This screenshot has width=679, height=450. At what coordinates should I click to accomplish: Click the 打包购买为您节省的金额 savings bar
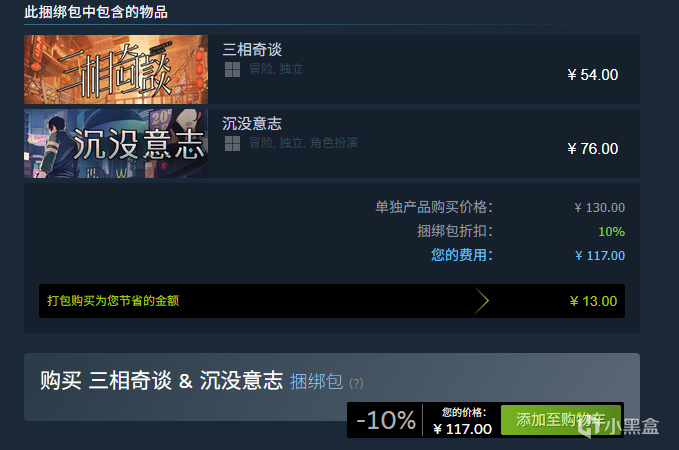coord(332,301)
